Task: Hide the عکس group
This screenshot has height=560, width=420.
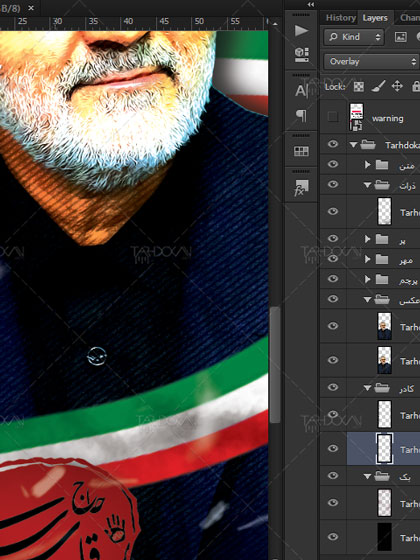Action: pos(333,299)
